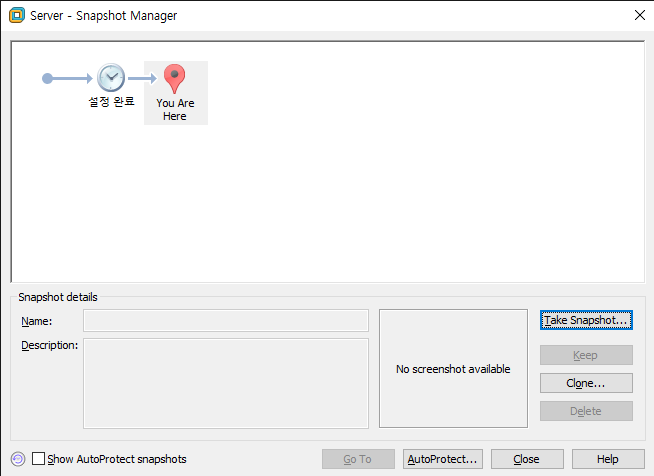The height and width of the screenshot is (476, 654).
Task: Click the Delete button
Action: pos(586,411)
